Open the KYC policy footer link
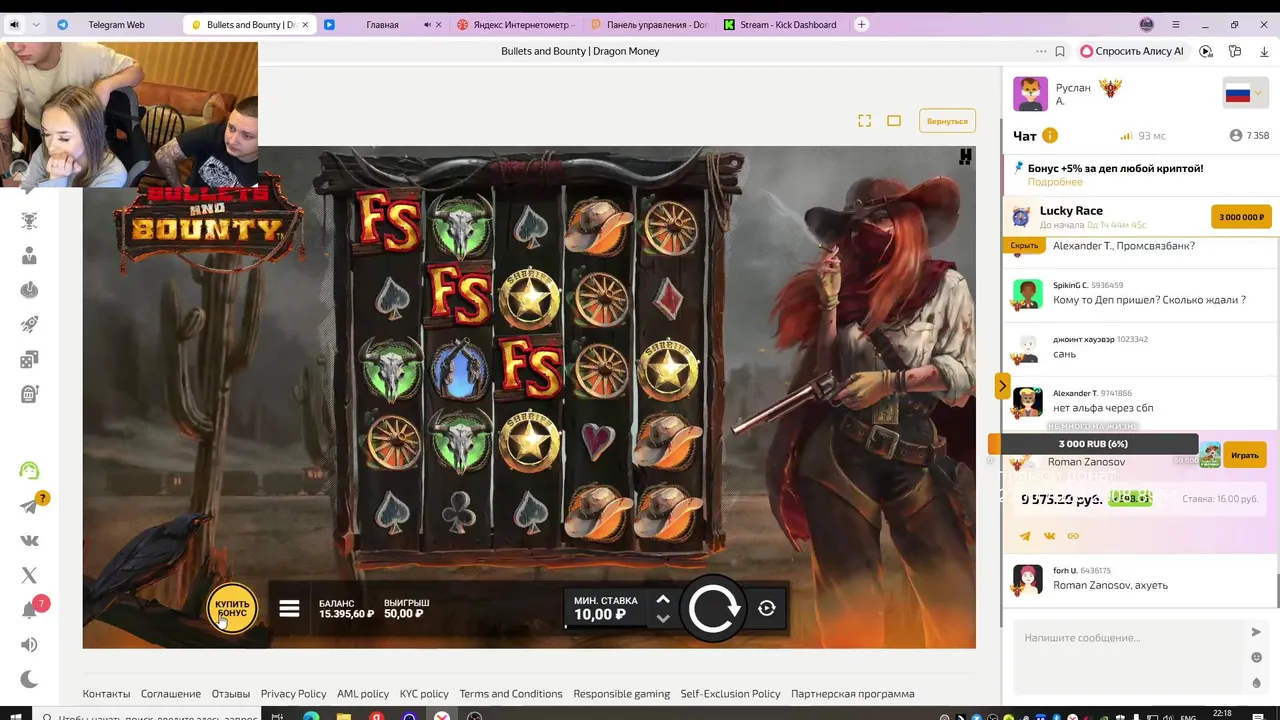Viewport: 1280px width, 720px height. coord(424,694)
